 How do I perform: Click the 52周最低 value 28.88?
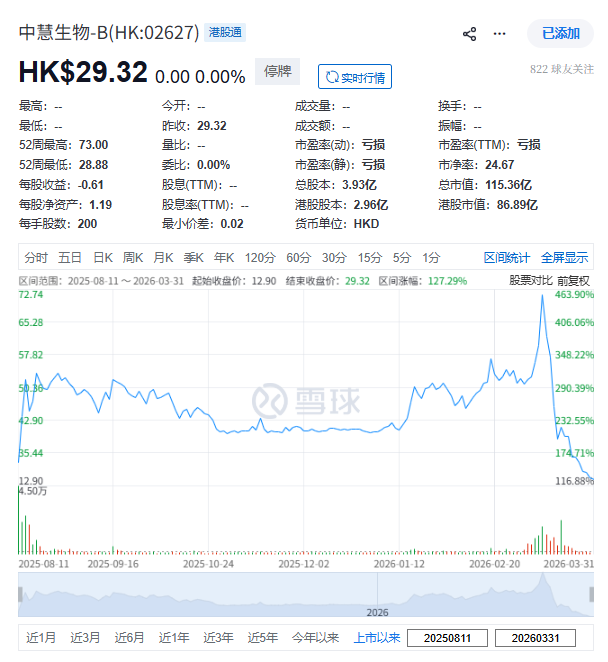point(93,165)
